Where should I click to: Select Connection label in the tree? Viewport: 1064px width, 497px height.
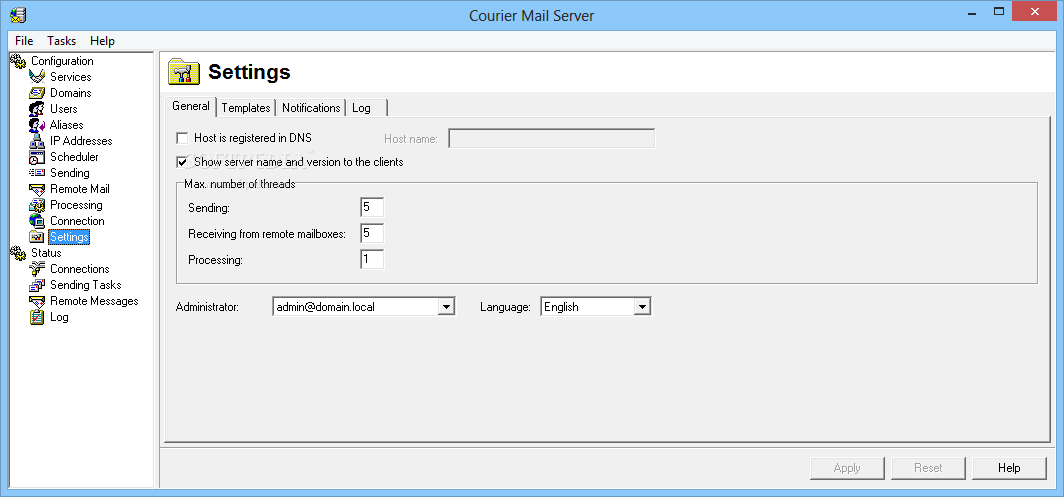[x=77, y=221]
